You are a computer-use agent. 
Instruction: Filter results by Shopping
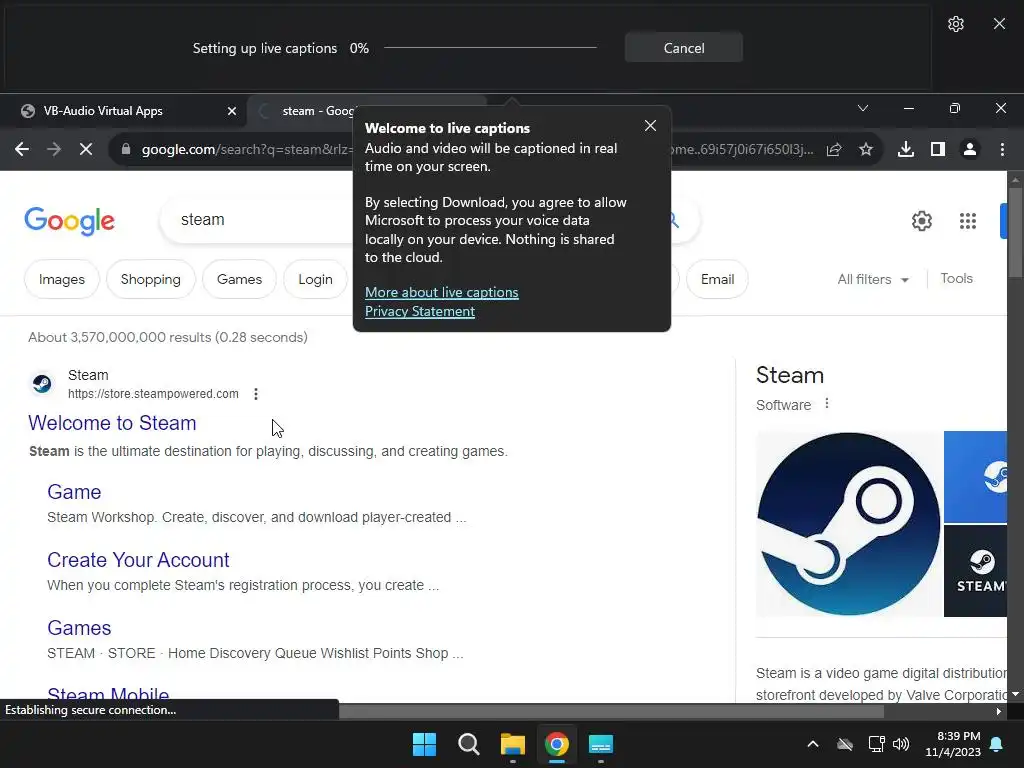tap(150, 280)
